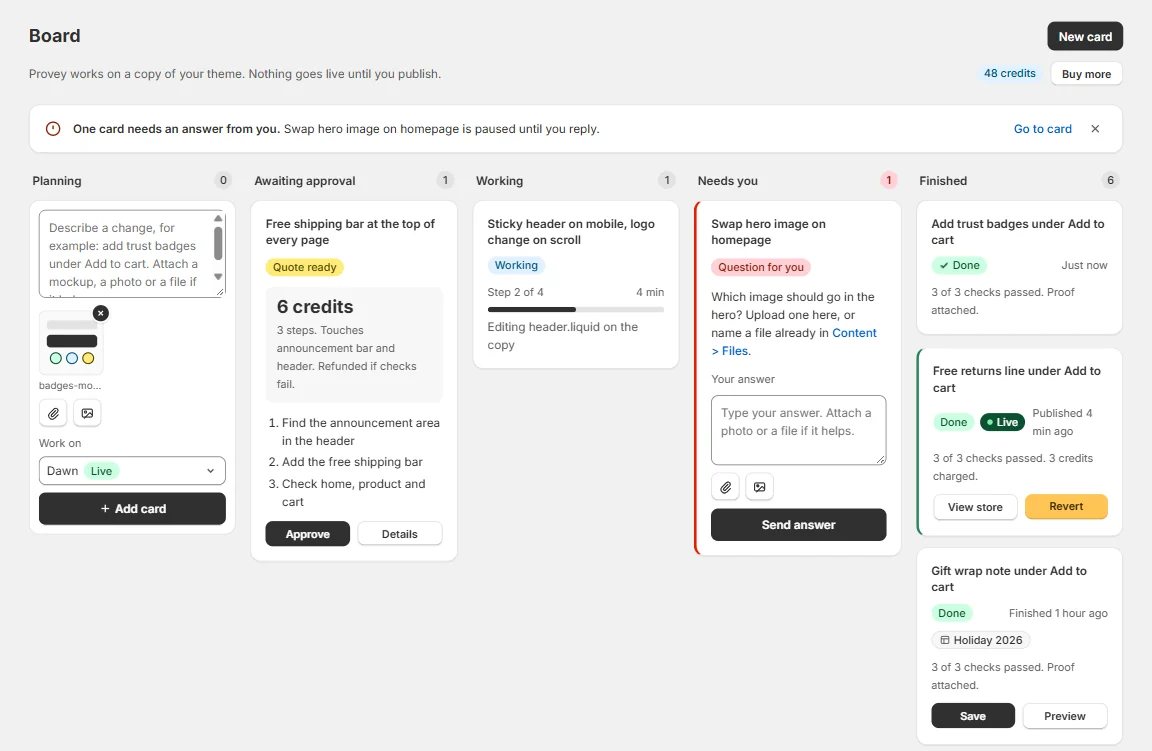
Task: Click the Quote ready badge
Action: [x=304, y=267]
